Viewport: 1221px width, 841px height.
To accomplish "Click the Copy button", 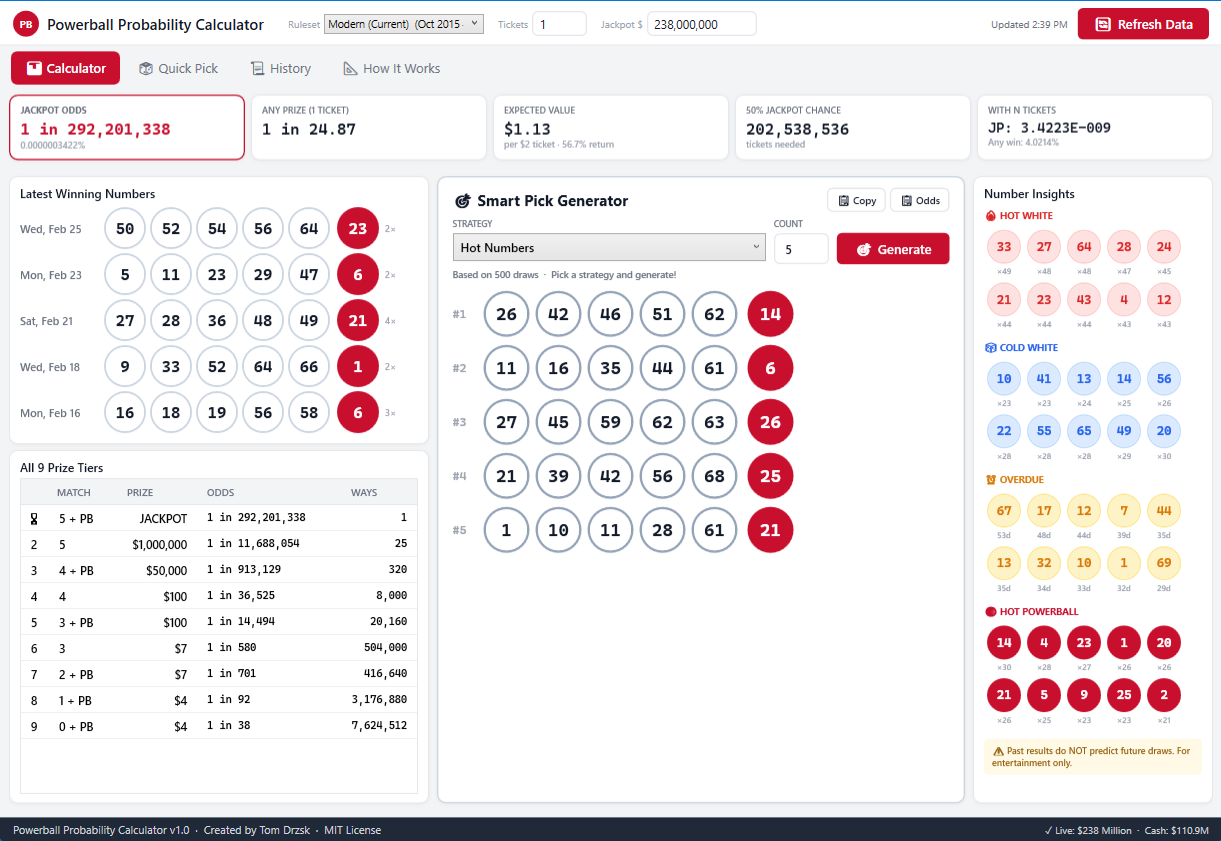I will point(857,200).
